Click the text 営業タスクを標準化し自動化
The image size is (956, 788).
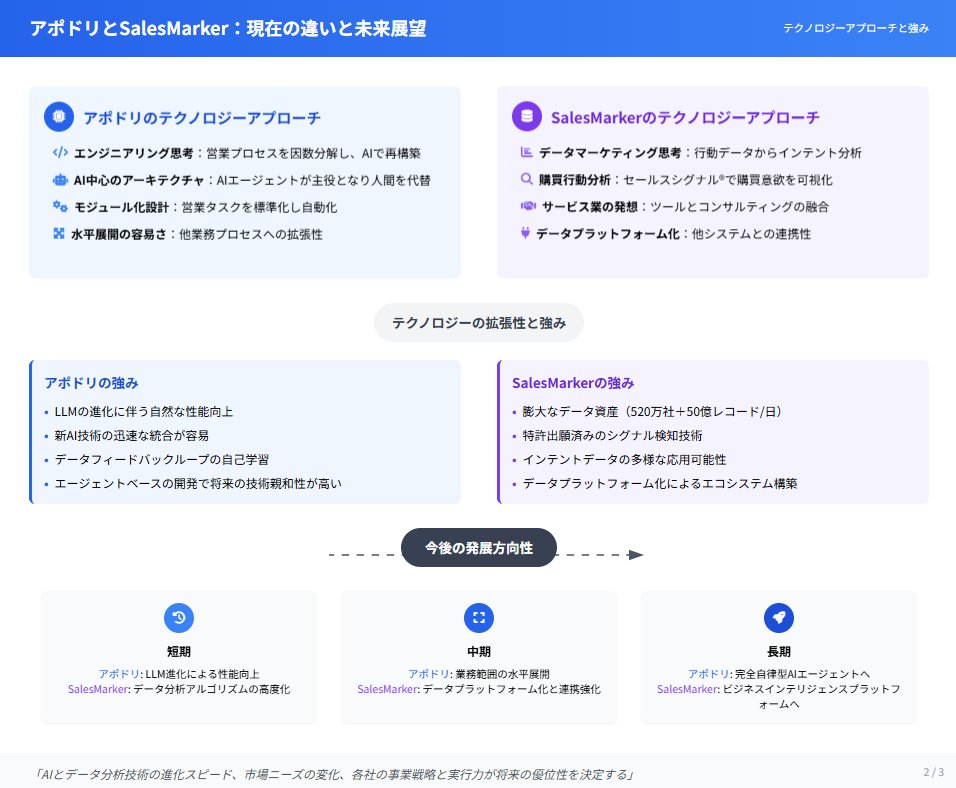[x=260, y=207]
